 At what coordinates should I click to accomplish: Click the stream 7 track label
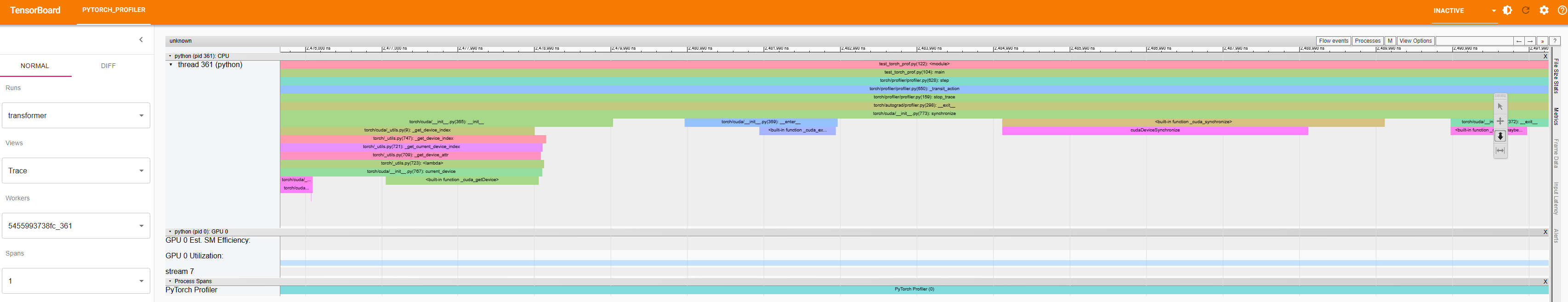[180, 272]
